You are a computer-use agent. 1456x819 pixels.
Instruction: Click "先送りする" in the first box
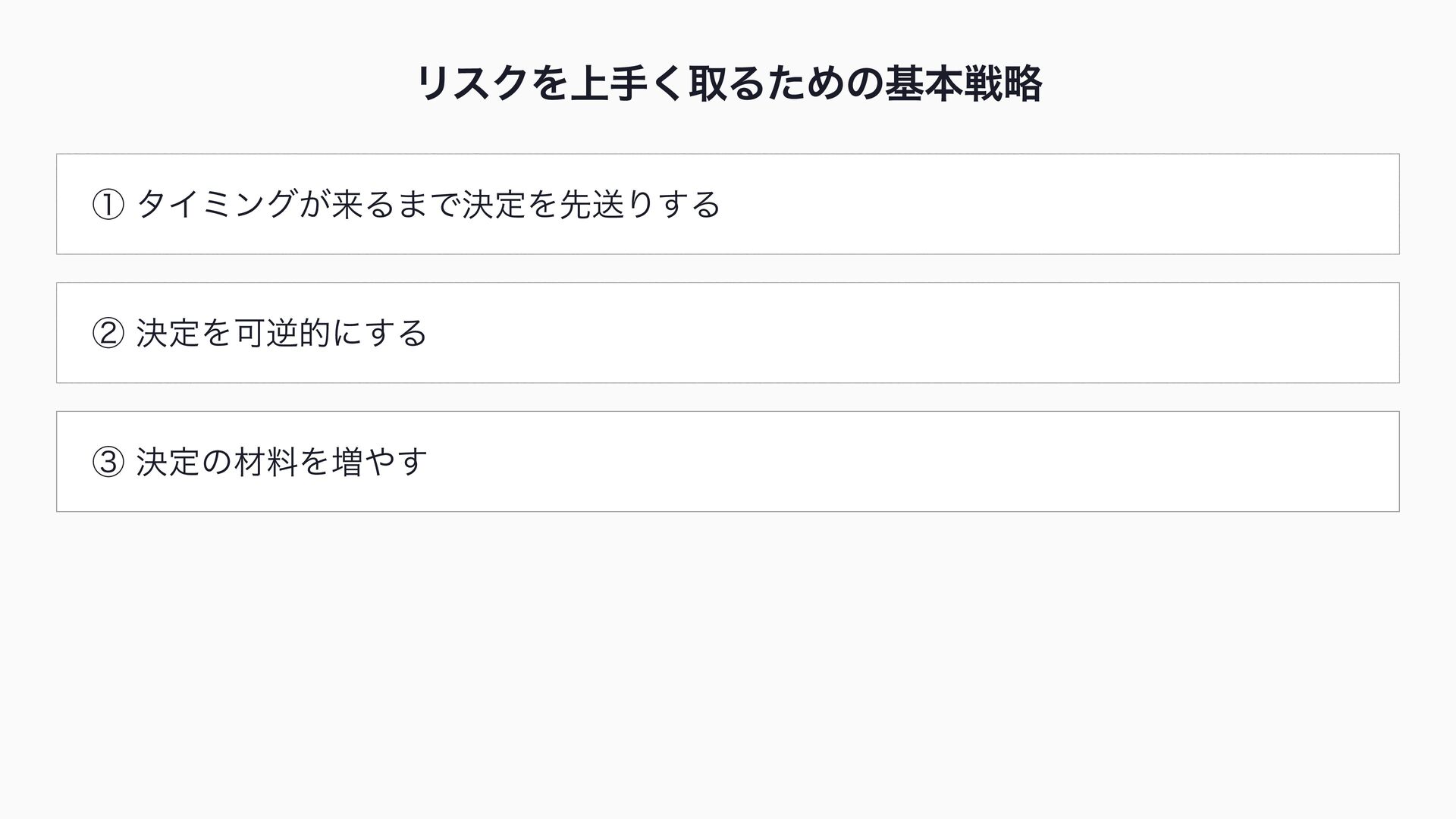639,205
